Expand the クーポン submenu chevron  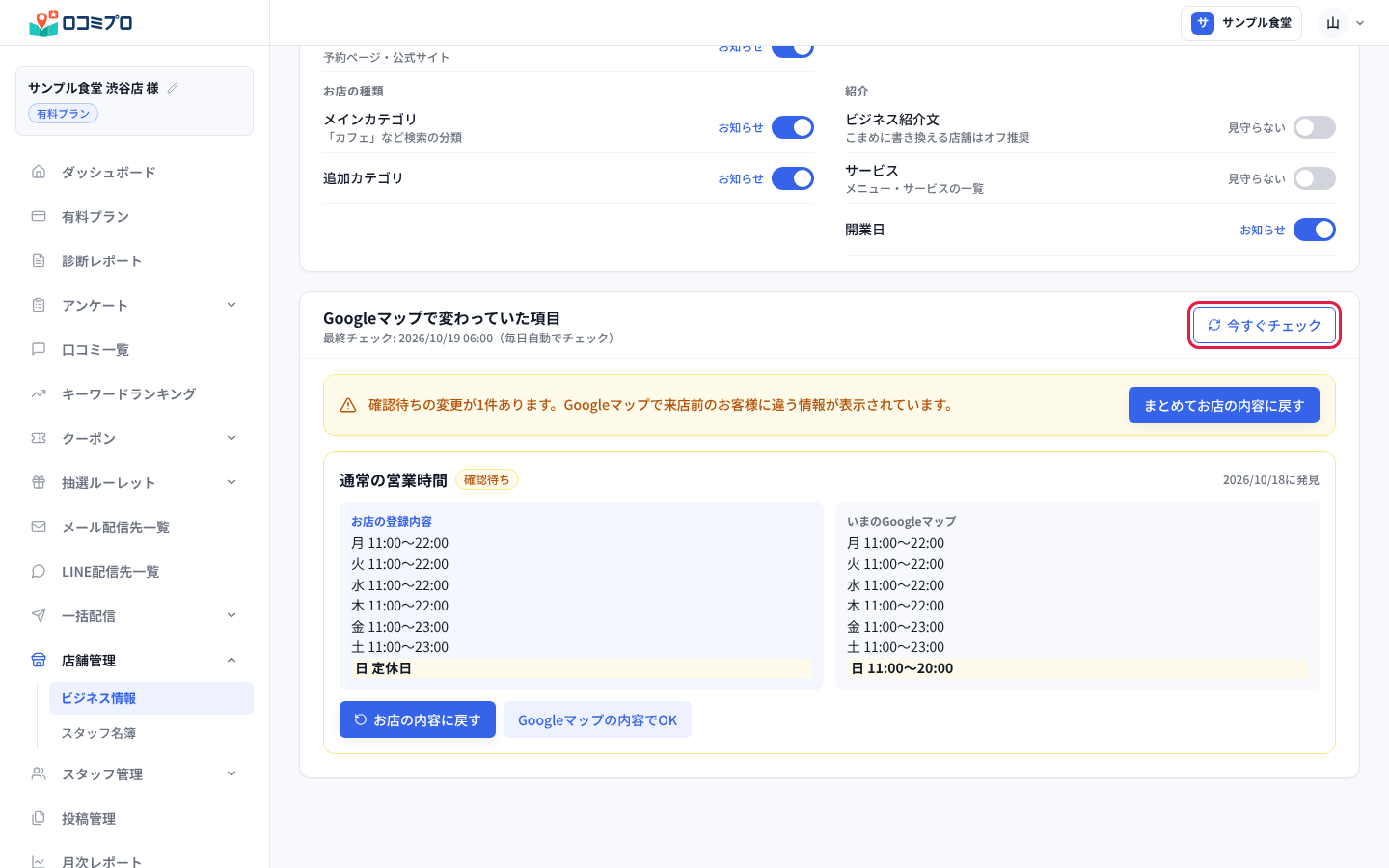[231, 438]
